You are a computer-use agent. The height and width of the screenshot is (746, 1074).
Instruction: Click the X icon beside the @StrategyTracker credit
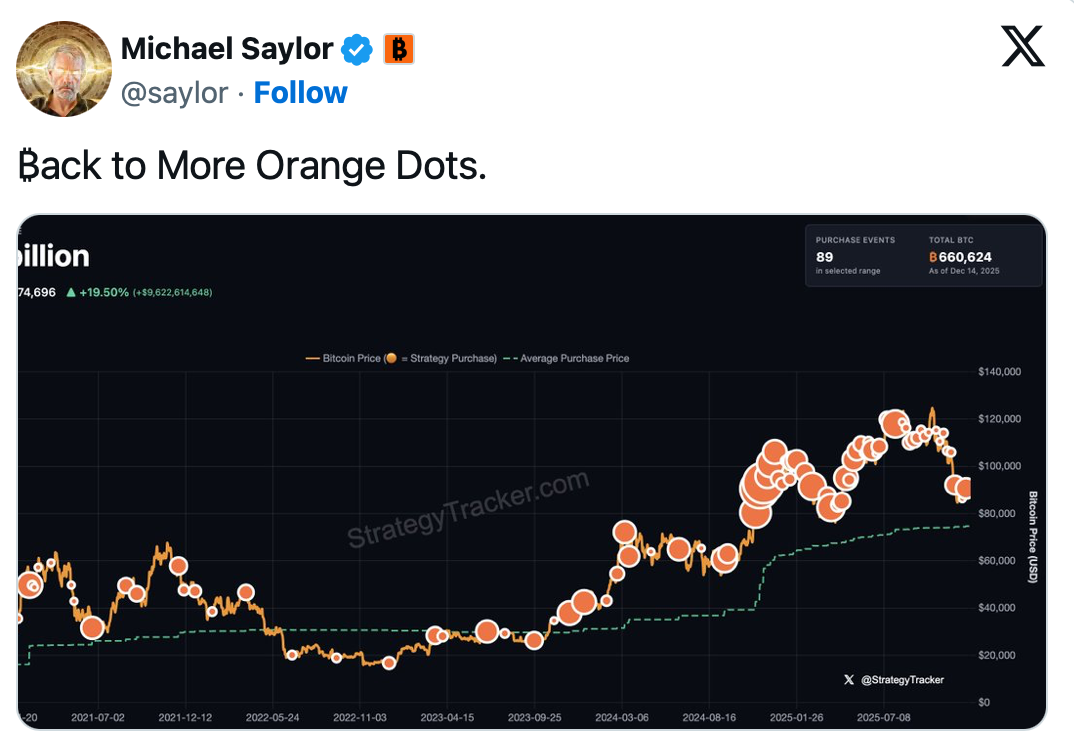[x=849, y=679]
